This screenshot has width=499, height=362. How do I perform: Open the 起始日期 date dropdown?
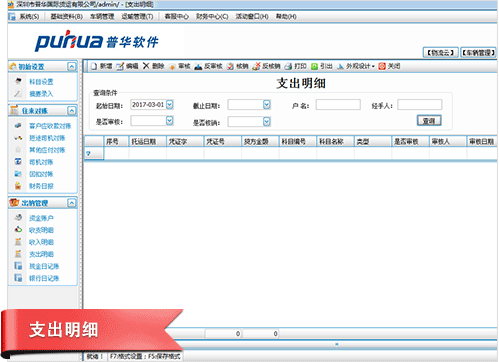pos(170,105)
